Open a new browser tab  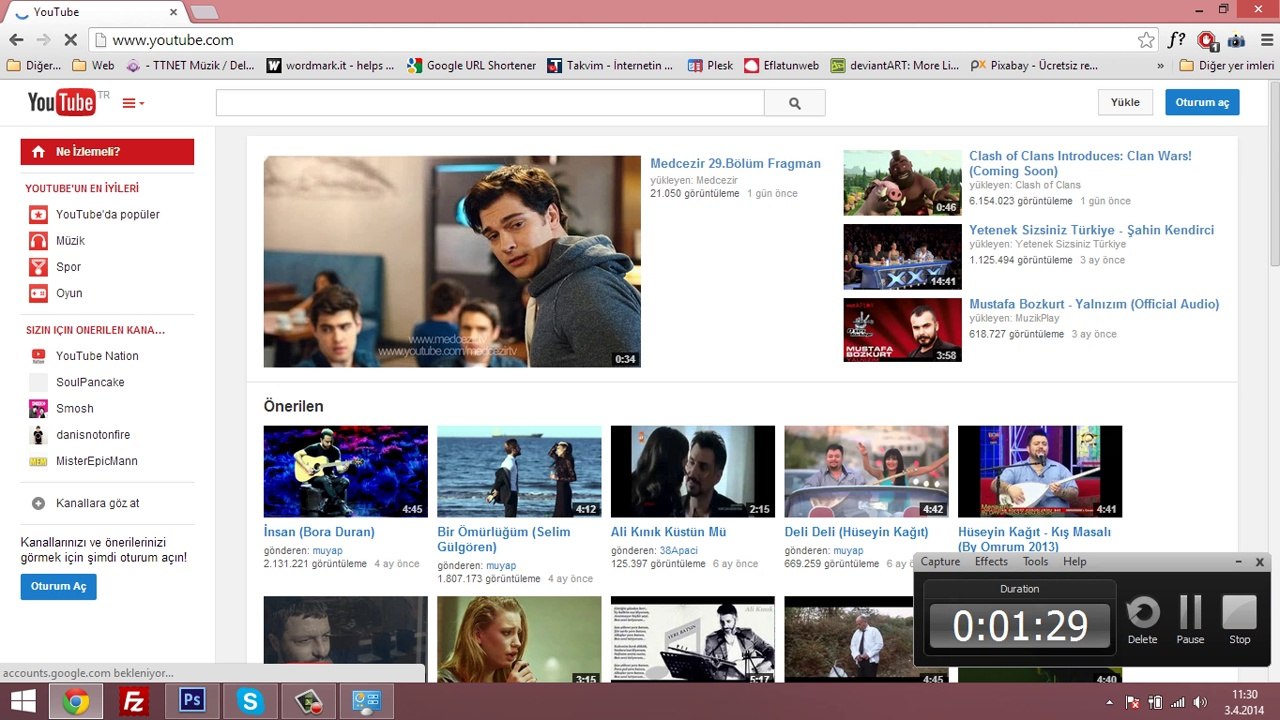(x=204, y=12)
